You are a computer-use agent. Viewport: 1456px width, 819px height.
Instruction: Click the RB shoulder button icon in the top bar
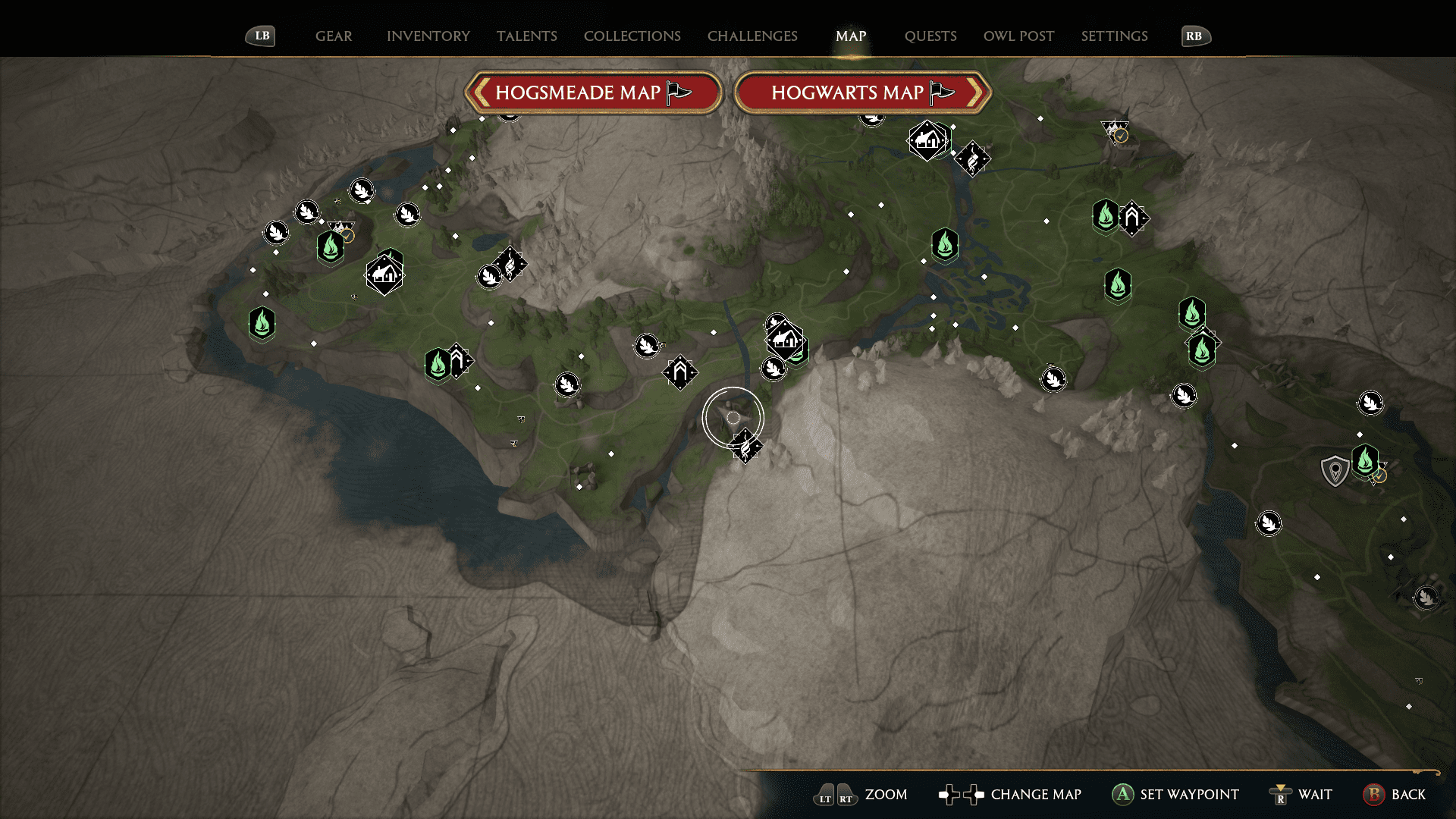1195,36
